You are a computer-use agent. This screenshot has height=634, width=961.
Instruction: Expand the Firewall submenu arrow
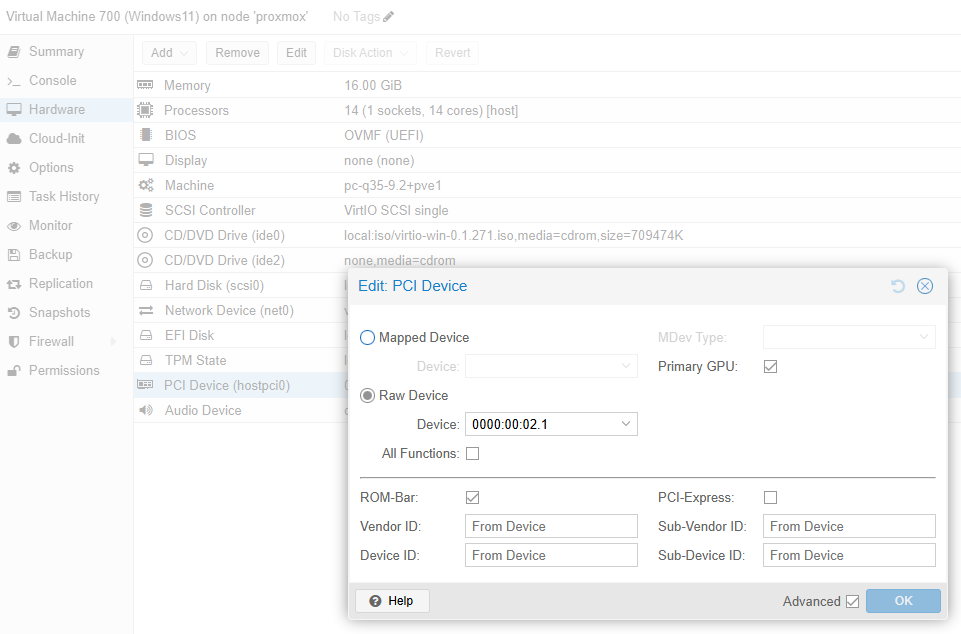(113, 342)
